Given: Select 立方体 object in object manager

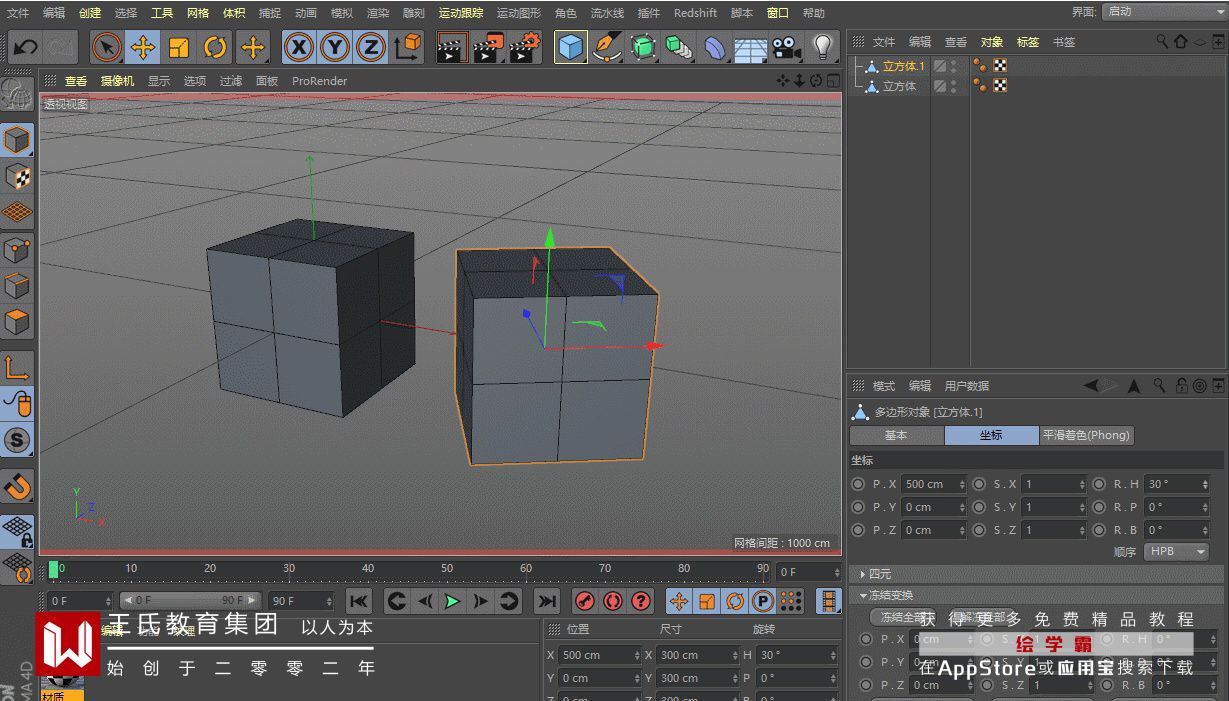Looking at the screenshot, I should (899, 86).
